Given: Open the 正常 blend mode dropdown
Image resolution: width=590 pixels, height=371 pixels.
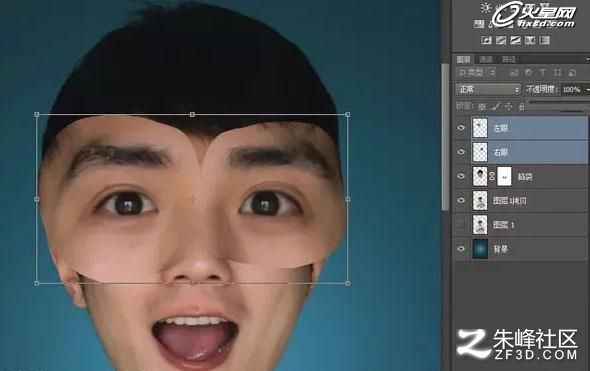Looking at the screenshot, I should [x=488, y=90].
